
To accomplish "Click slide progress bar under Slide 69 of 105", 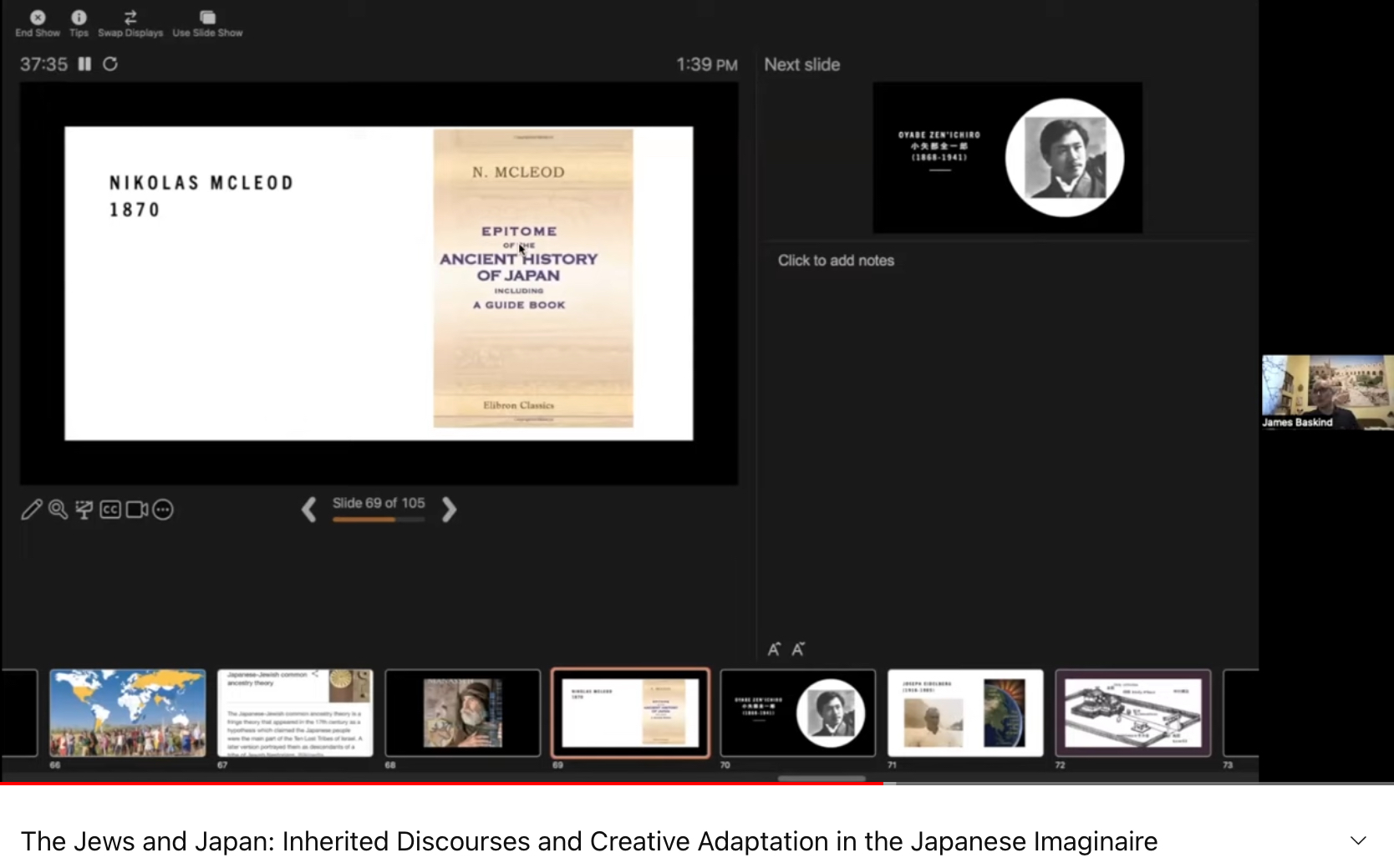I will pos(379,520).
